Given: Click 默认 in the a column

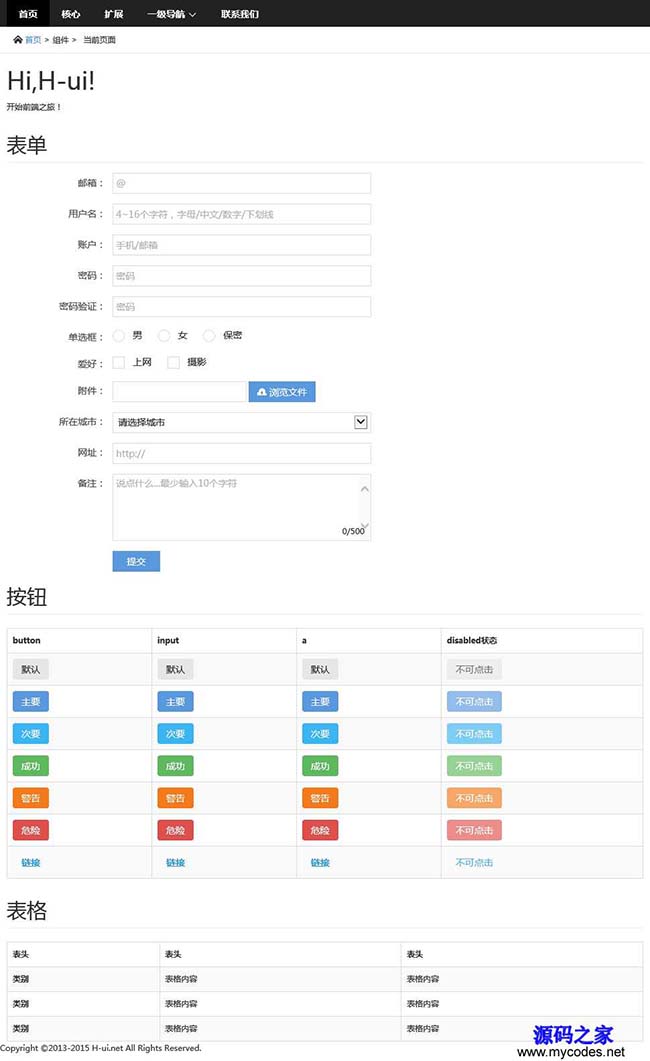Looking at the screenshot, I should tap(320, 670).
